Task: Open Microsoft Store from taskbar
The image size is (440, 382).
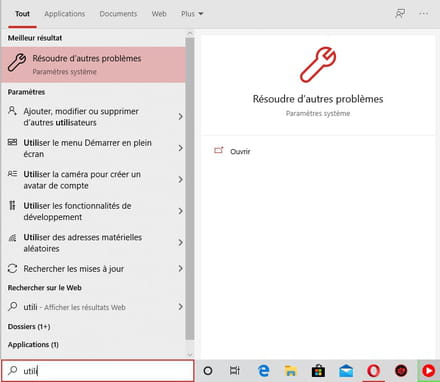Action: point(318,371)
